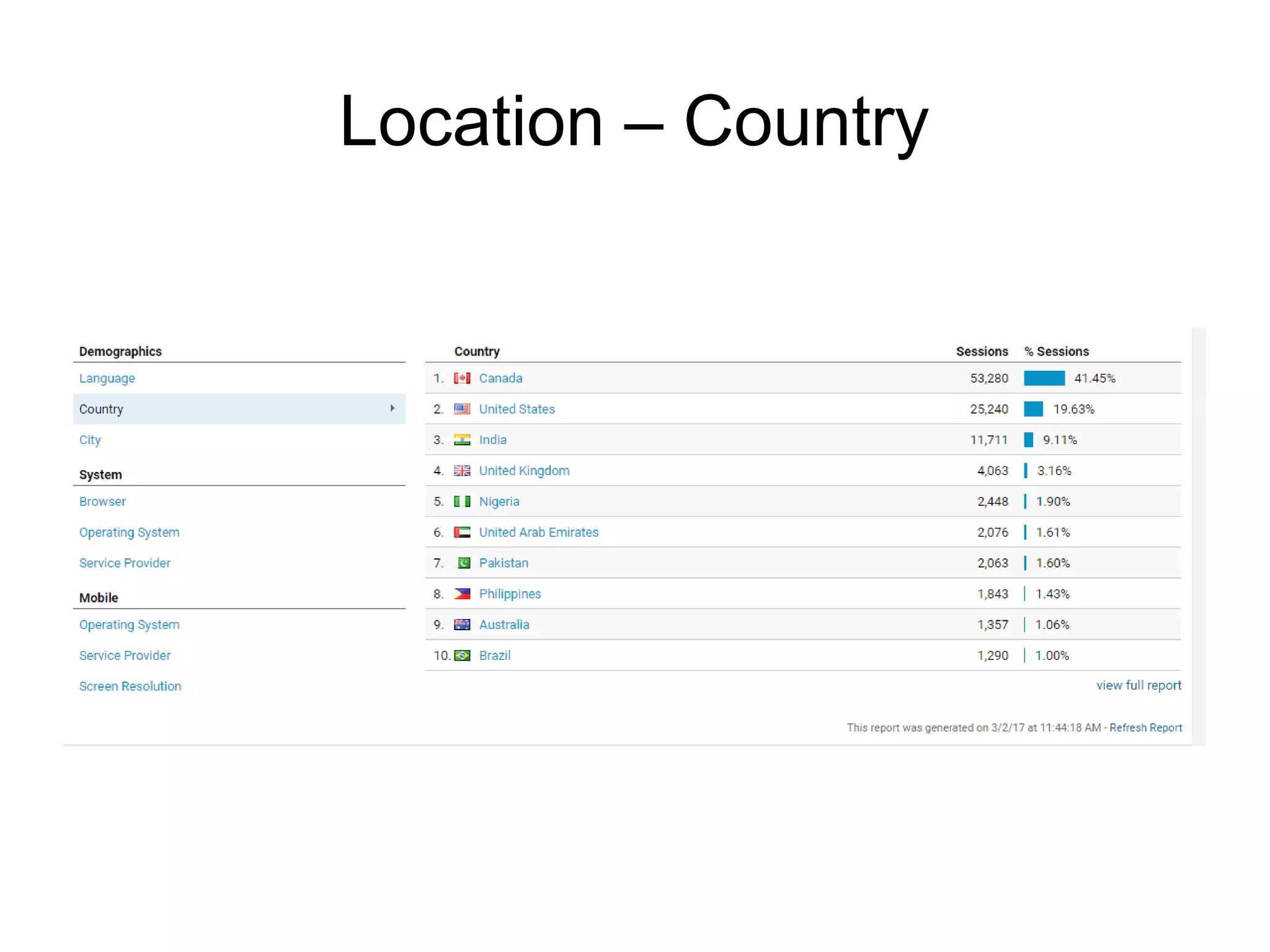Open the Philippines country link
Screen dimensions: 1270x952
click(x=510, y=594)
